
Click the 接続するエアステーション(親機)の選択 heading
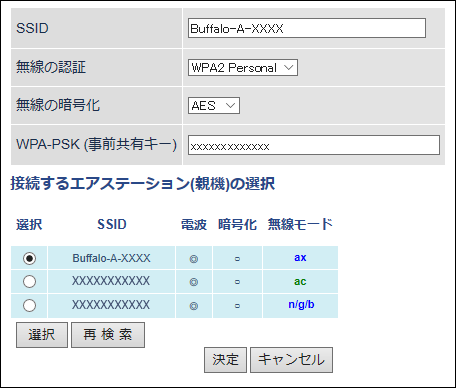pyautogui.click(x=143, y=184)
